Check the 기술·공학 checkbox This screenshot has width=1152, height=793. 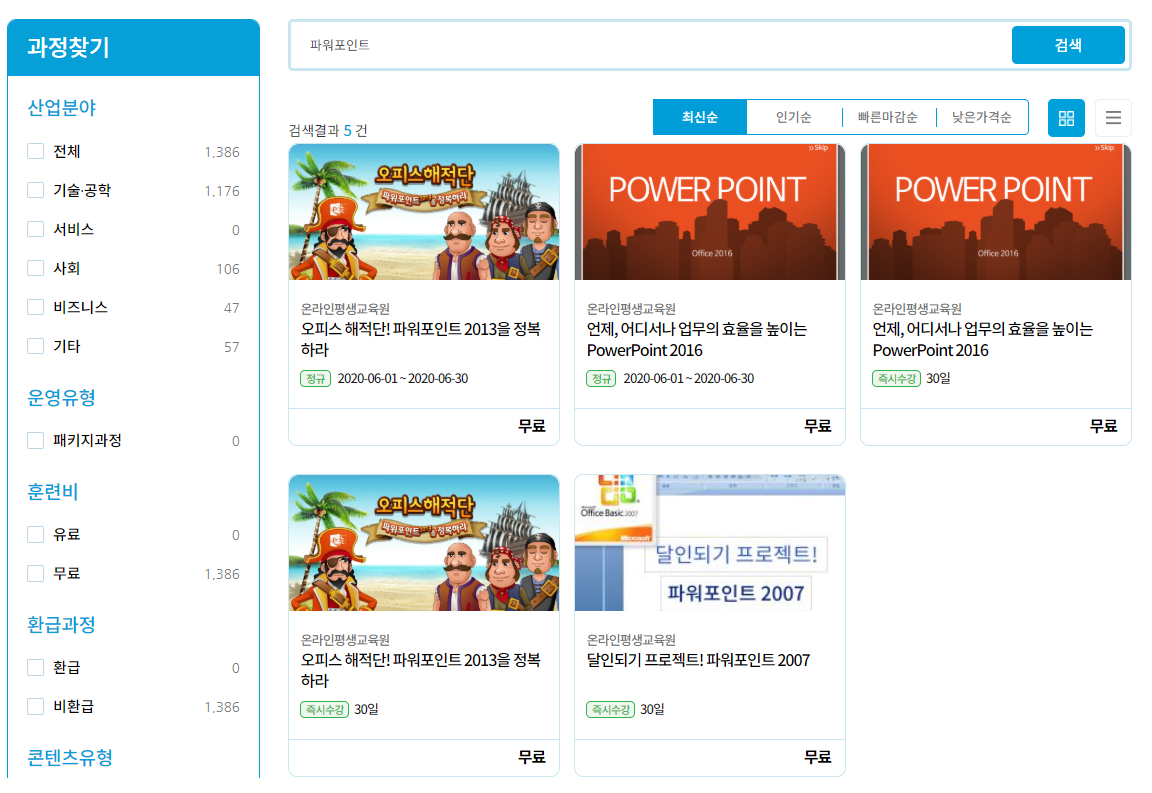pos(35,190)
